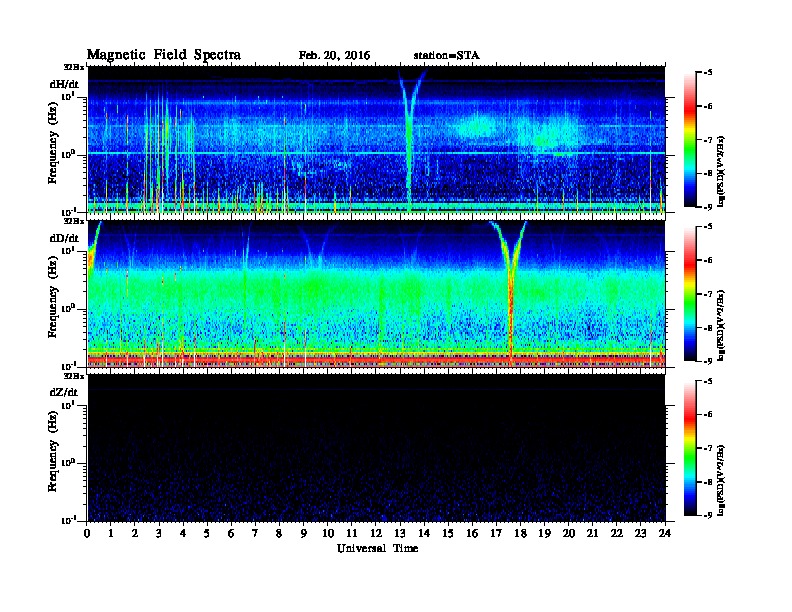Screen dimensions: 792x612
Task: Click hour "3" on the time axis
Action: tap(159, 533)
